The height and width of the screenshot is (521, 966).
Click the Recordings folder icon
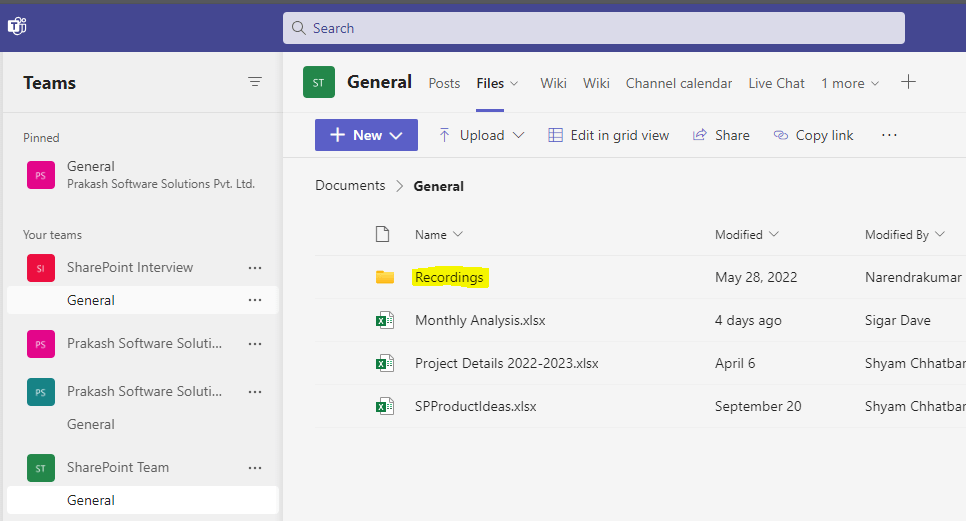coord(384,277)
